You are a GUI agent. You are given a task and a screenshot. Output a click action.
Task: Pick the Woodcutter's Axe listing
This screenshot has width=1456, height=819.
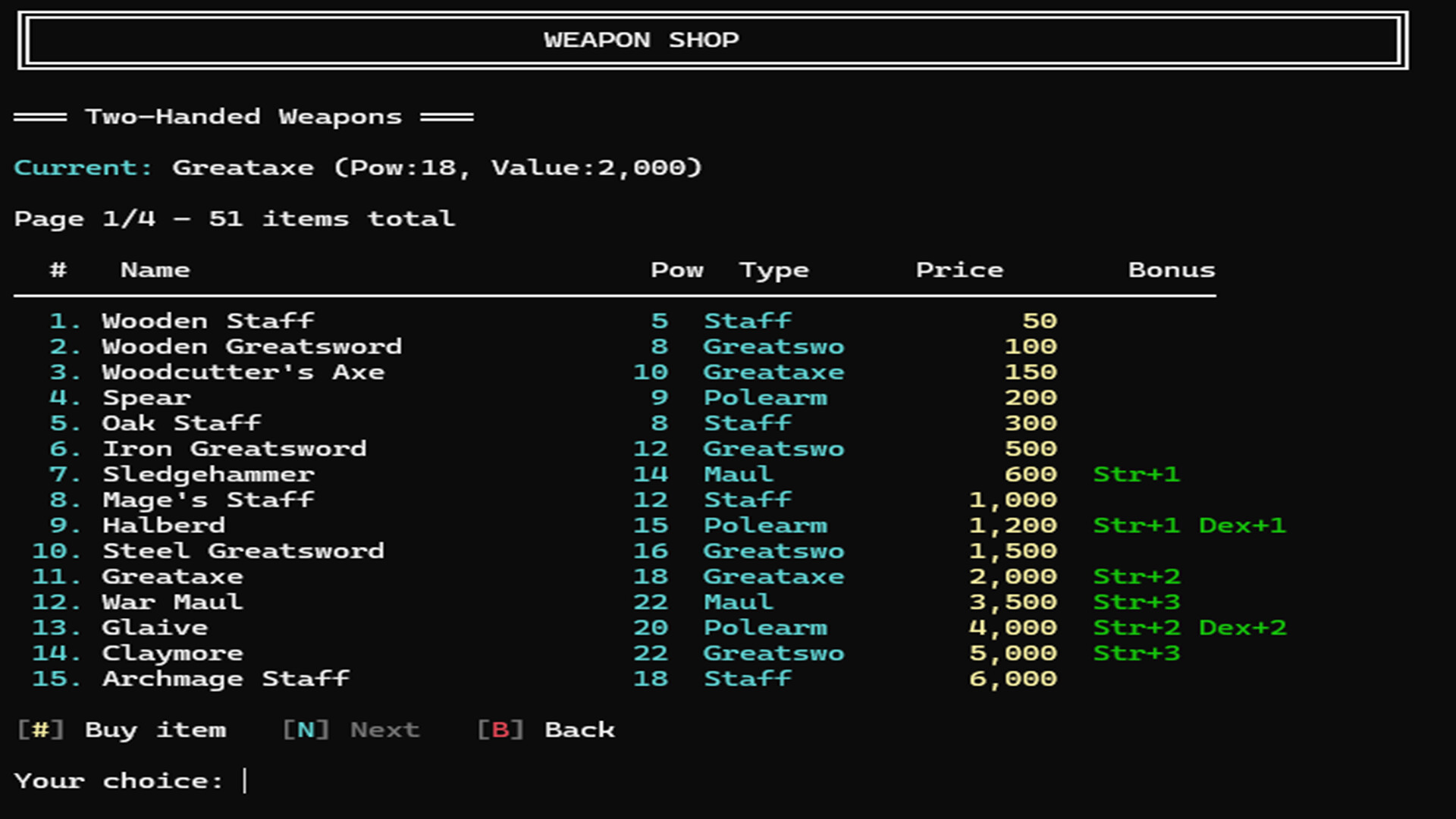pyautogui.click(x=243, y=372)
